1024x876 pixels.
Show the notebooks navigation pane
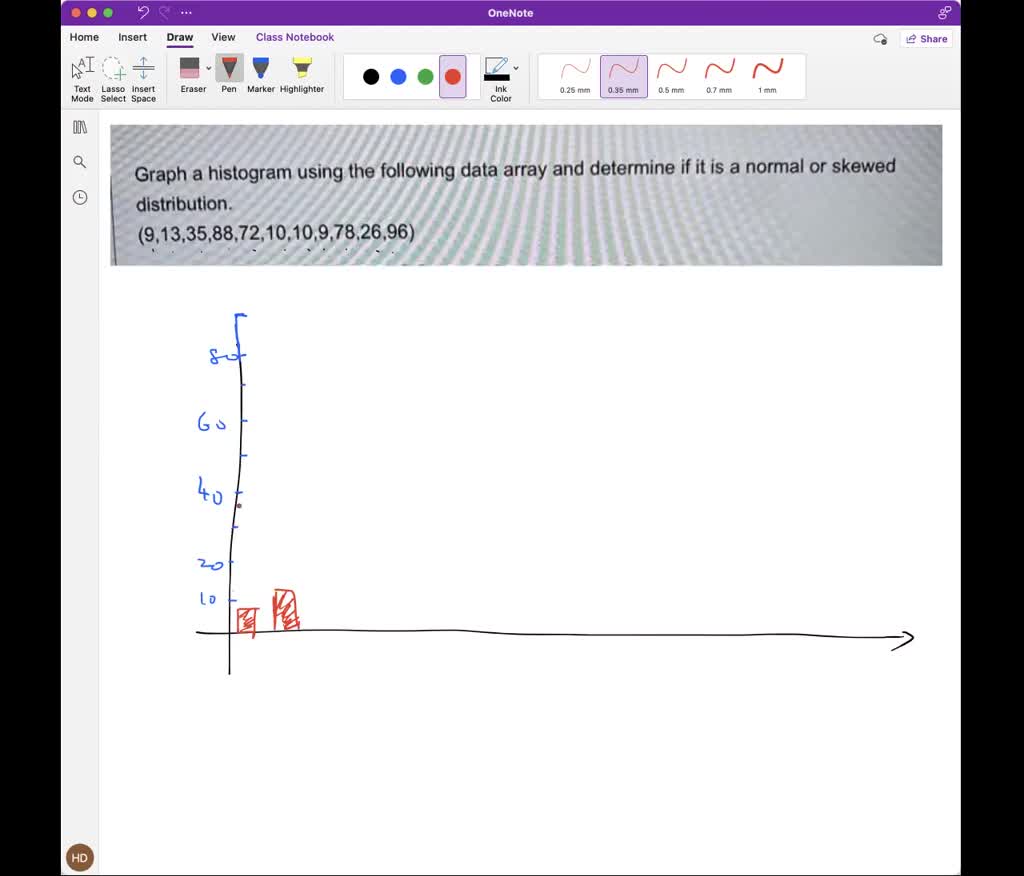click(x=80, y=127)
